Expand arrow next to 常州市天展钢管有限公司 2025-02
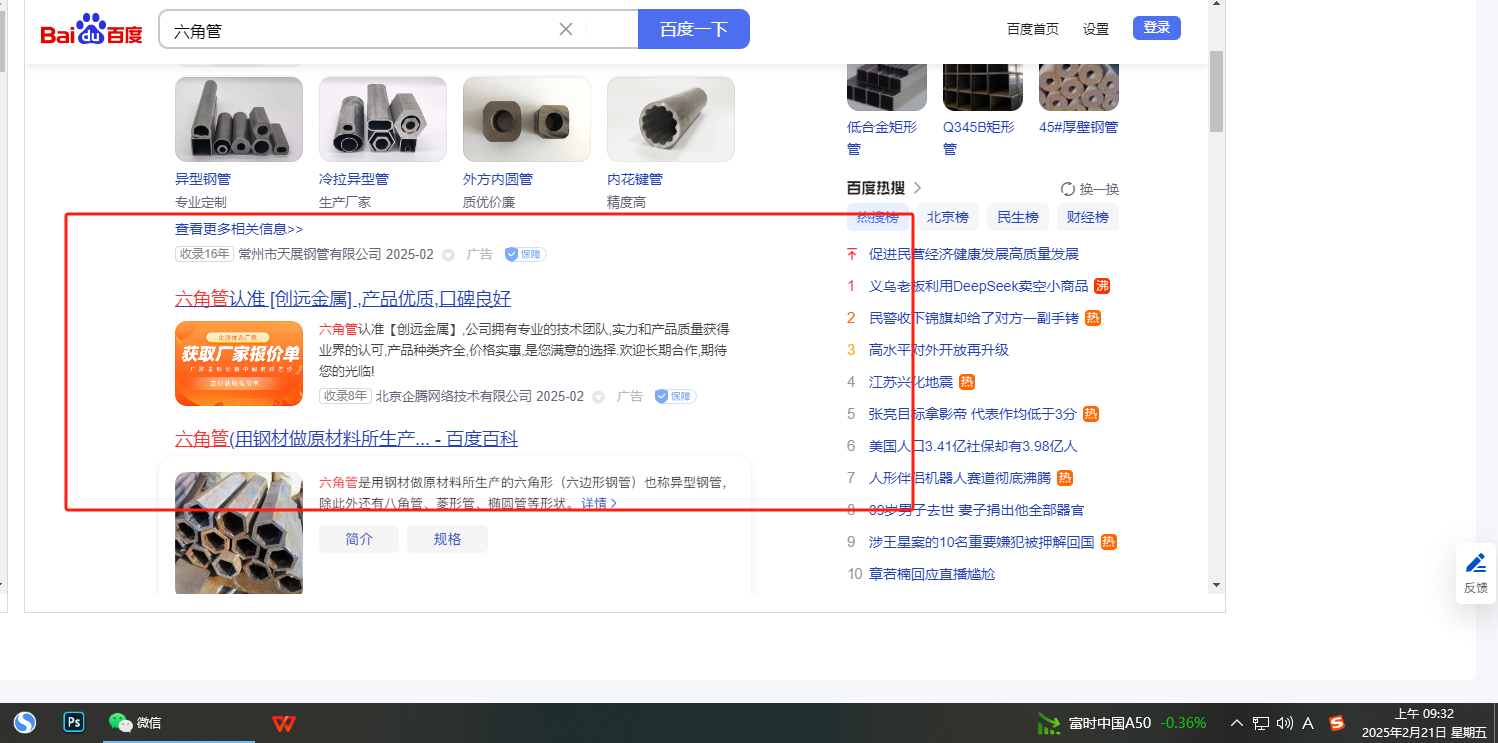Viewport: 1498px width, 743px height. [448, 255]
